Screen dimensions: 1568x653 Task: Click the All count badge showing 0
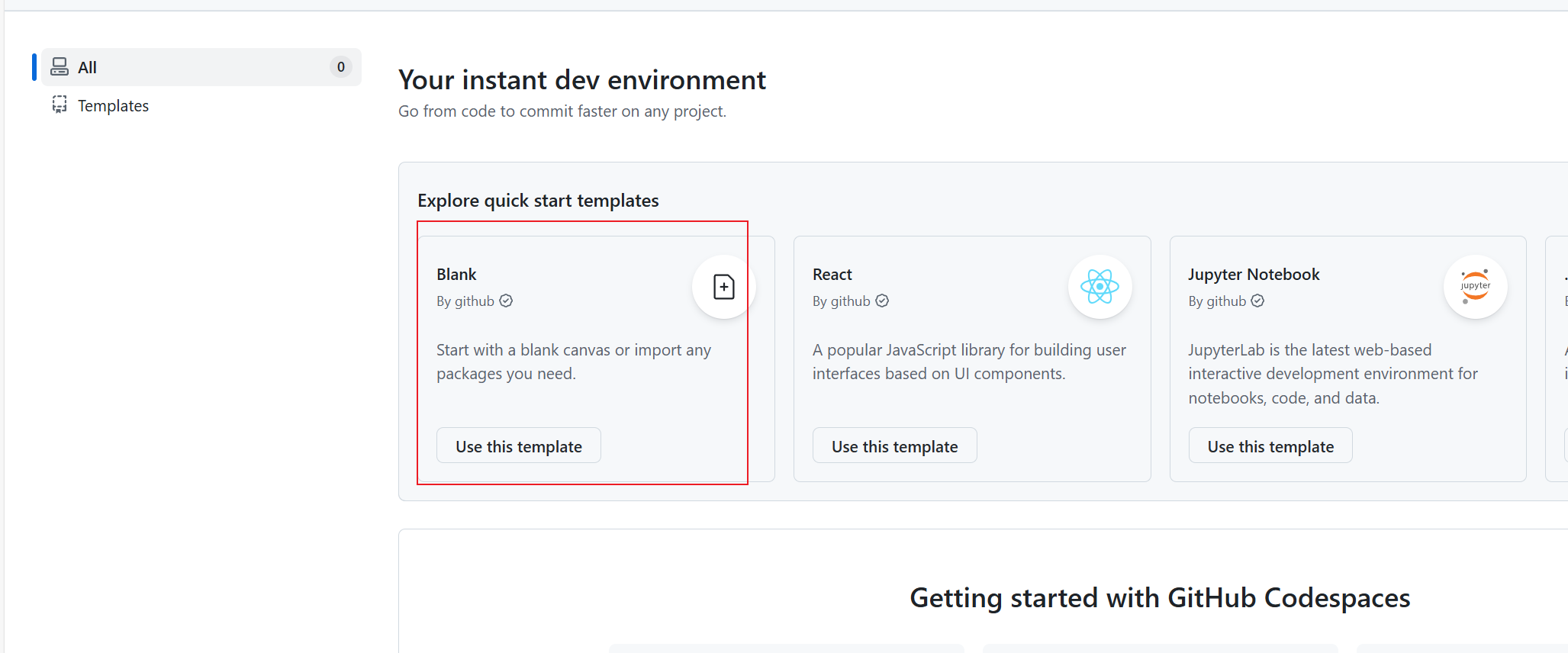click(340, 67)
